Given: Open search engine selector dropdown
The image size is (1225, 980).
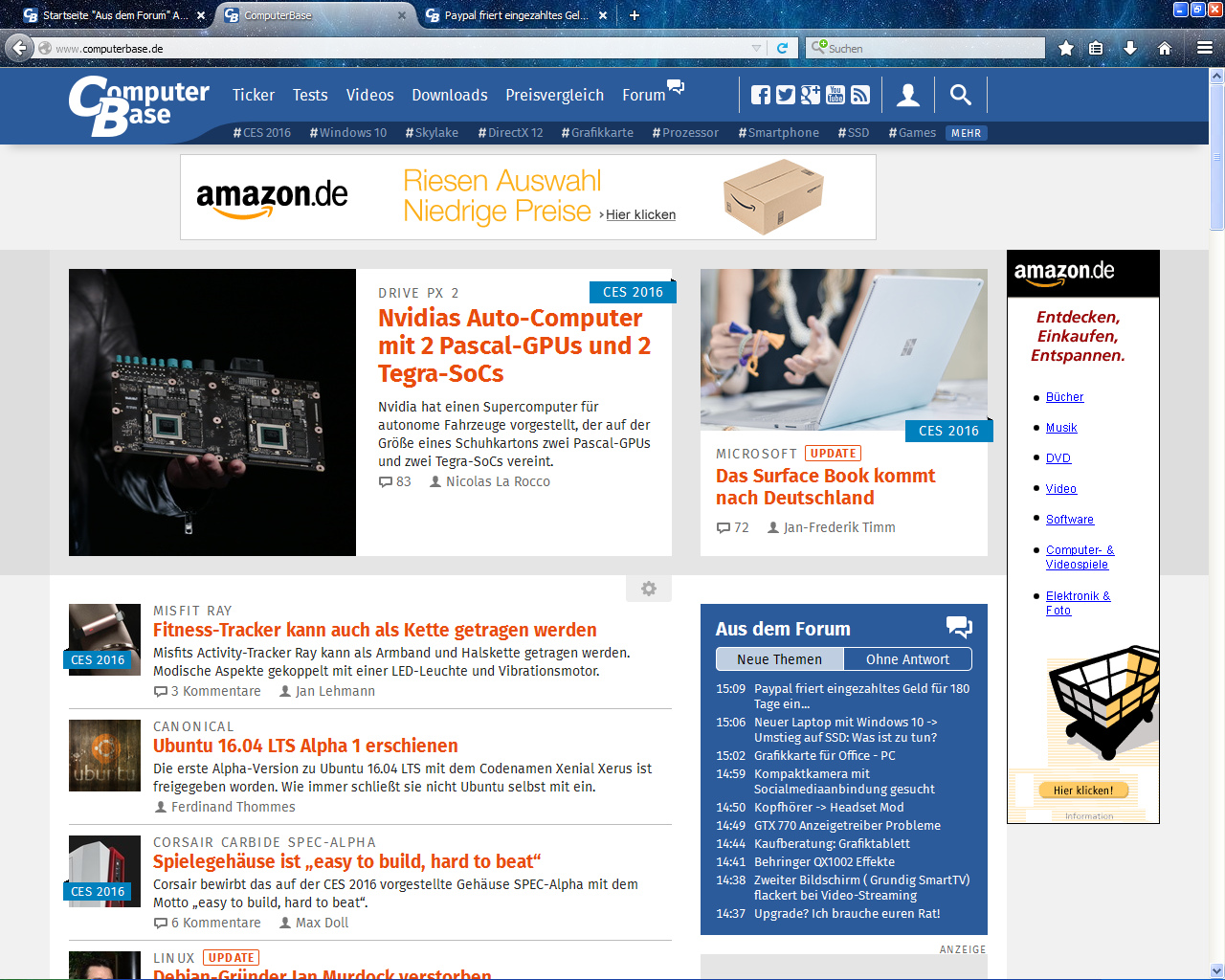Looking at the screenshot, I should click(818, 47).
